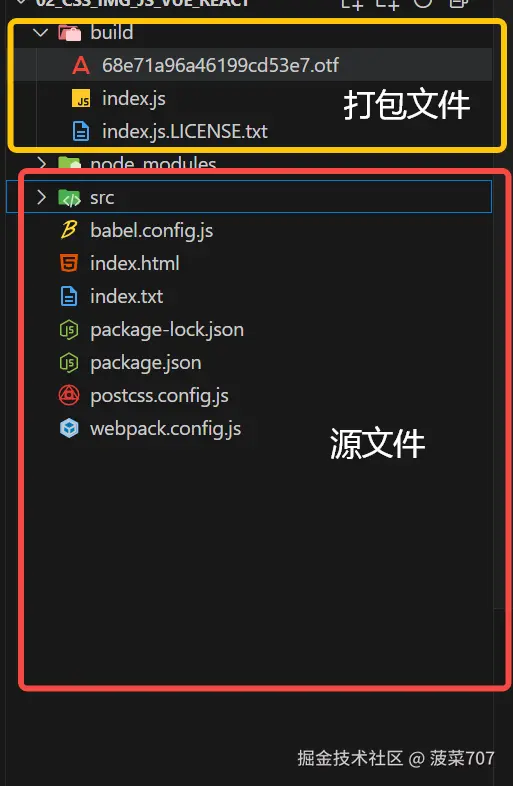
Task: Click New Folder icon in explorer header
Action: (388, 4)
